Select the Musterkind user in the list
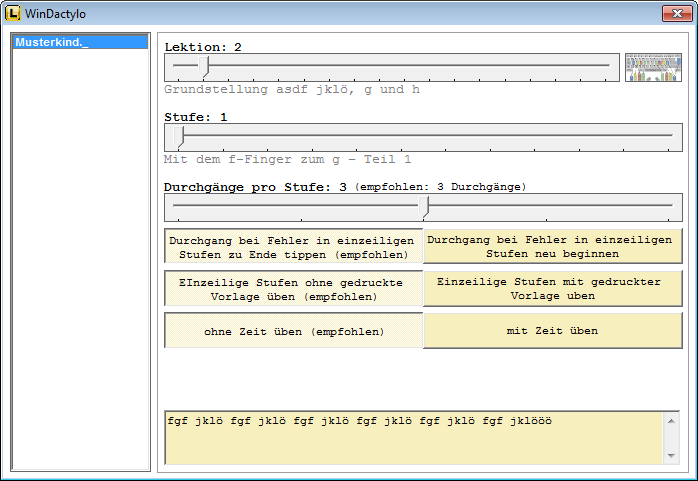This screenshot has height=481, width=698. coord(80,43)
